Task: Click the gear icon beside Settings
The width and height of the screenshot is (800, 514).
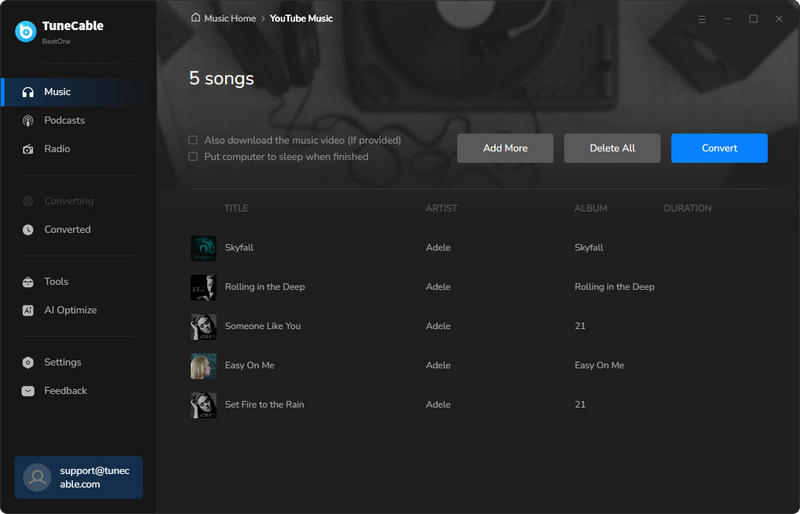Action: coord(28,362)
